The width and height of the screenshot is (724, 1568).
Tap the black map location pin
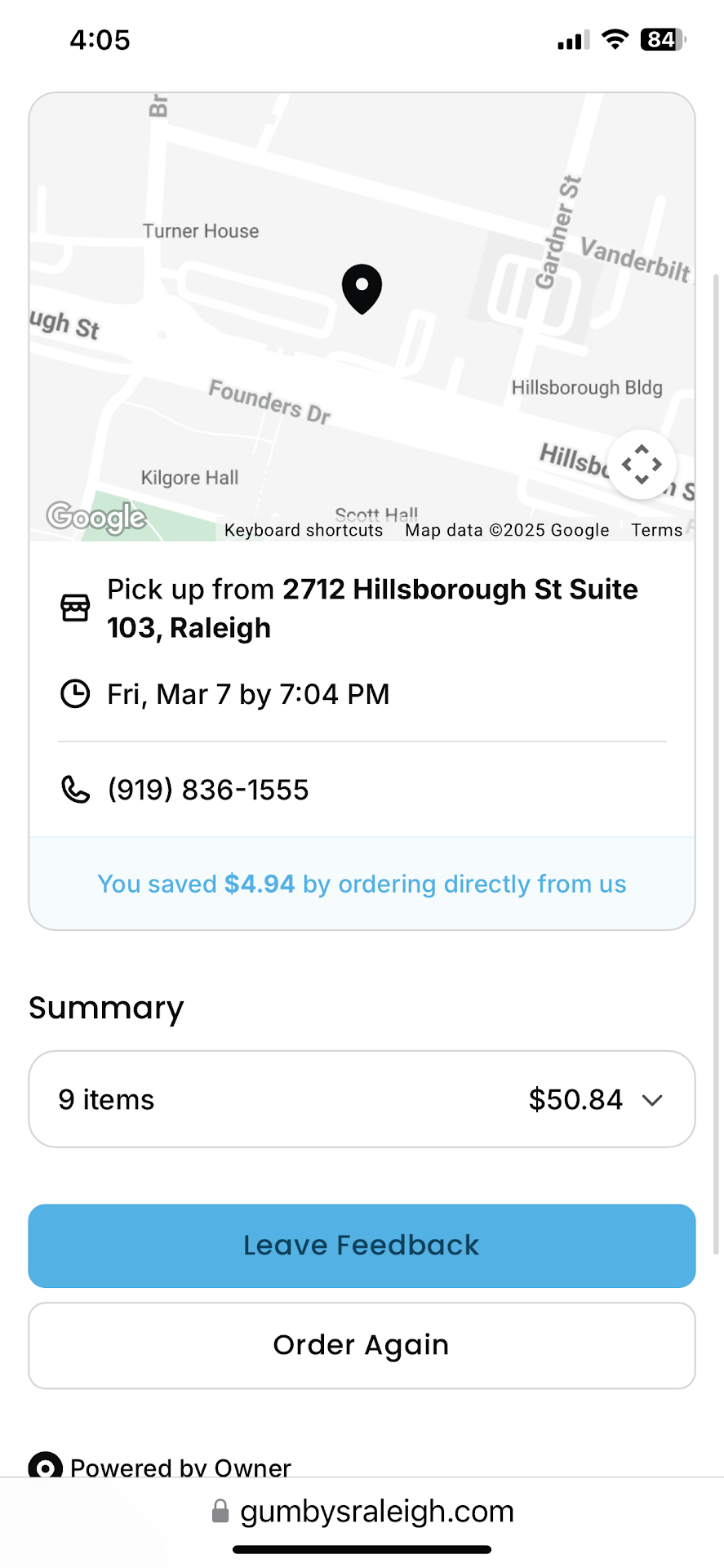pyautogui.click(x=362, y=287)
